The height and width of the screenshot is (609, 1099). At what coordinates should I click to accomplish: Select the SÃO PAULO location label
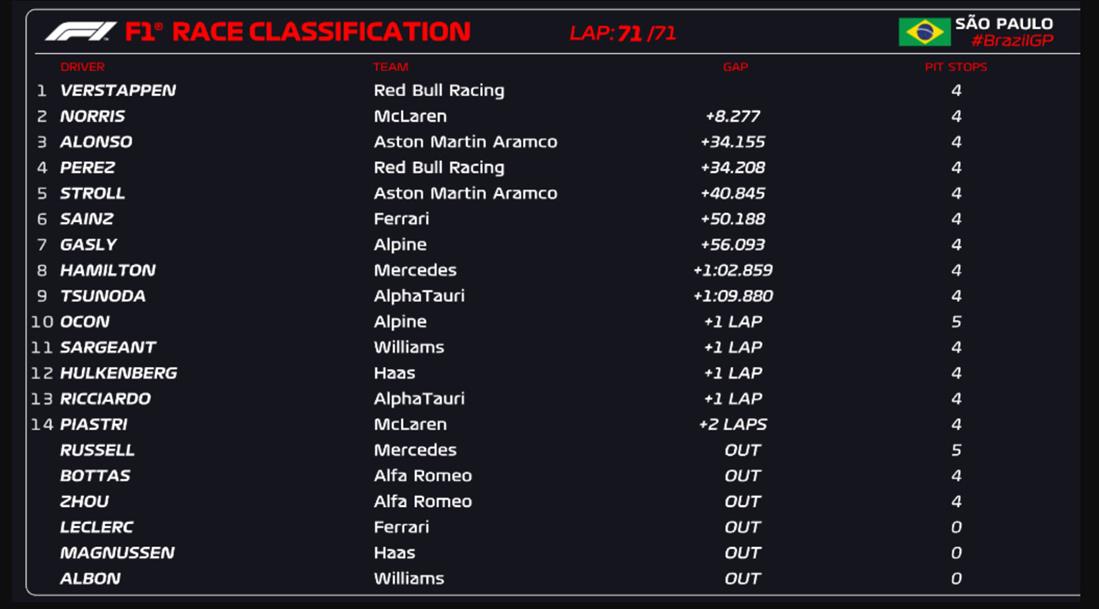pyautogui.click(x=1003, y=23)
